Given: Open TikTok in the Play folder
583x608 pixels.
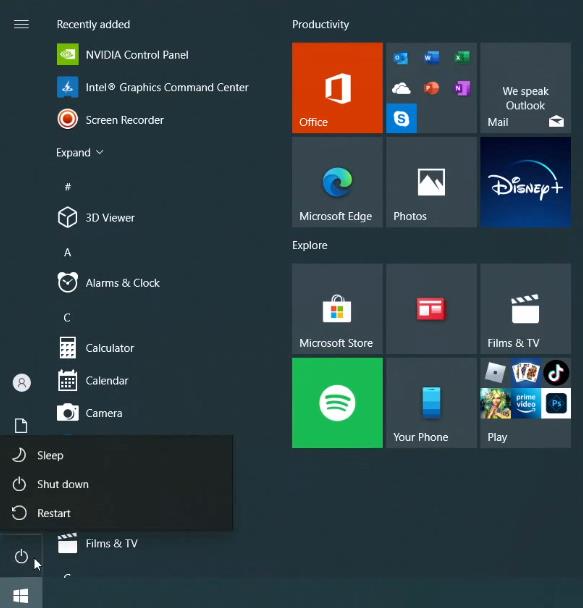Looking at the screenshot, I should pos(556,373).
